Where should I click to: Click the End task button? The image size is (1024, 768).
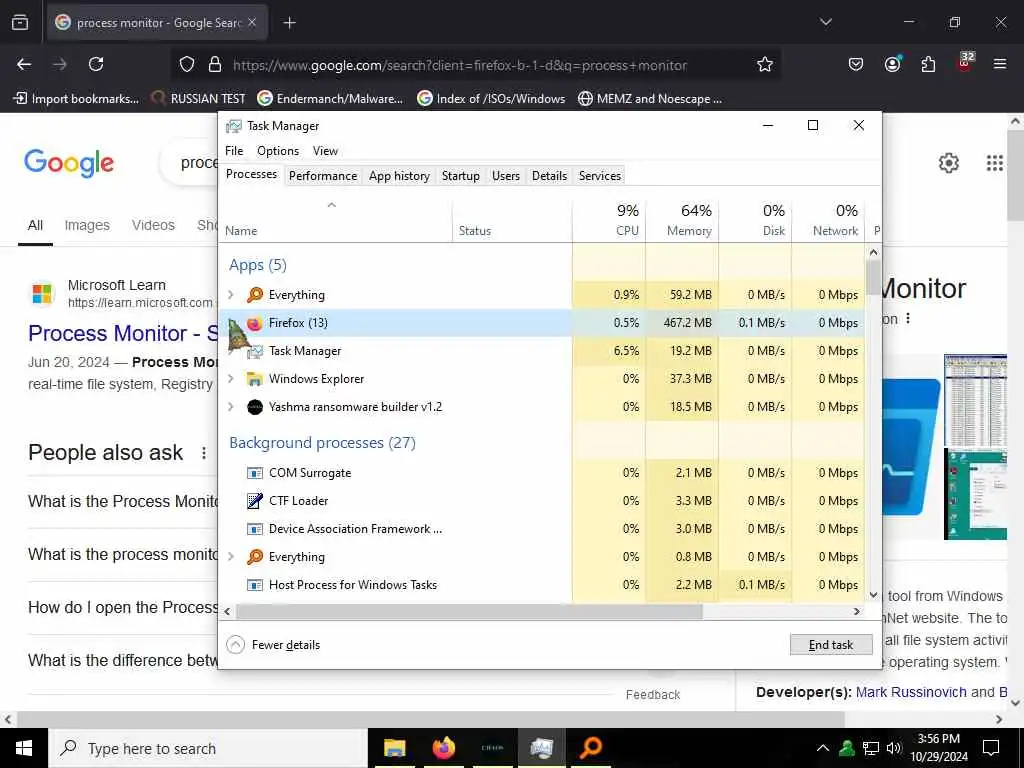pos(831,645)
